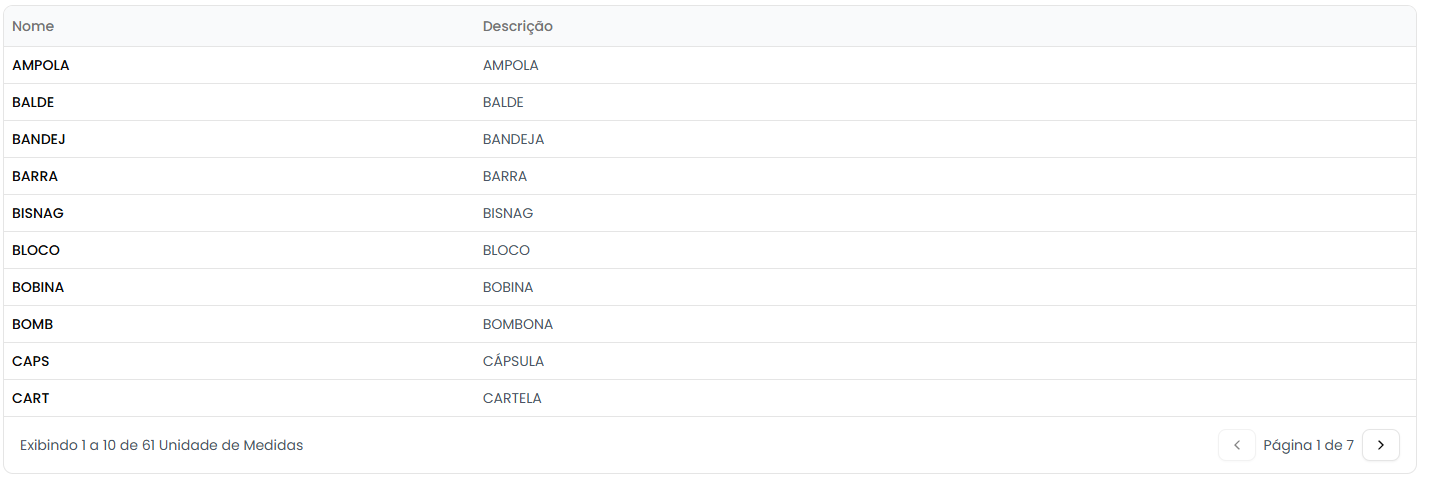Click the Nome column header
The height and width of the screenshot is (478, 1430).
coord(33,26)
